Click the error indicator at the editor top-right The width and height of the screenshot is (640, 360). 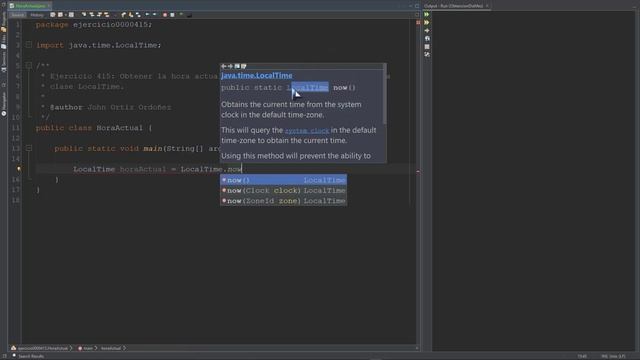pos(418,22)
